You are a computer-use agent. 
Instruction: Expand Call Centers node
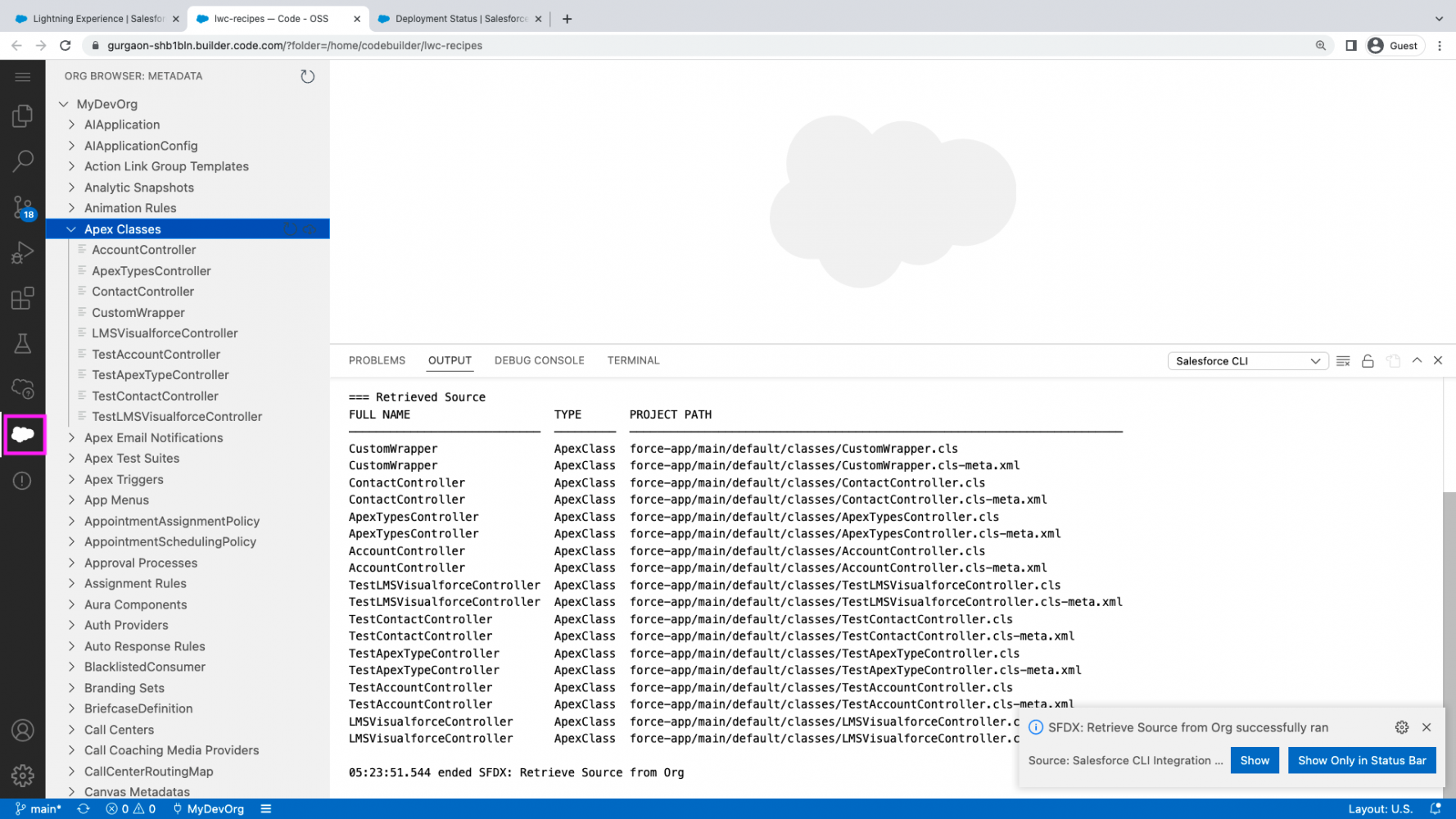[71, 730]
